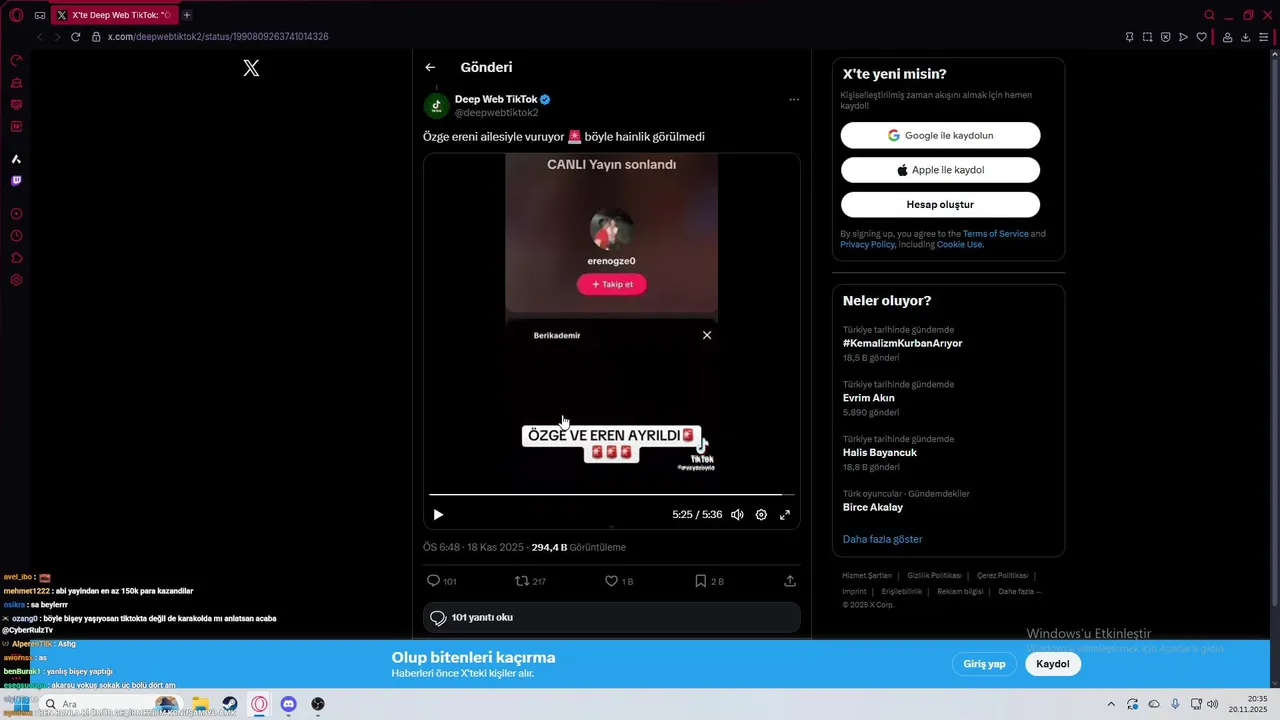
Task: Open the Aria AI sidebar icon
Action: tap(16, 159)
